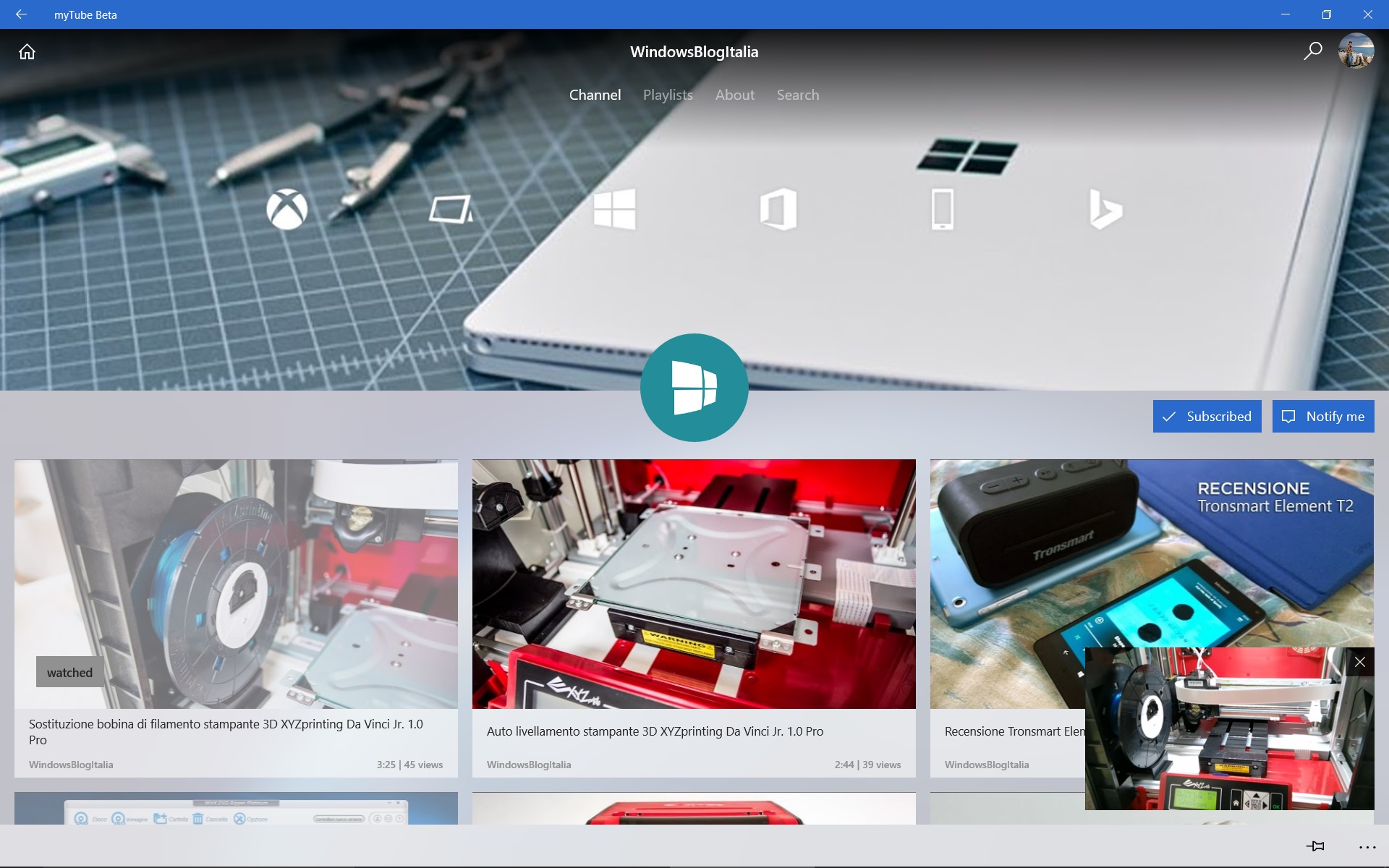Open the Home page icon
1389x868 pixels.
pyautogui.click(x=27, y=51)
